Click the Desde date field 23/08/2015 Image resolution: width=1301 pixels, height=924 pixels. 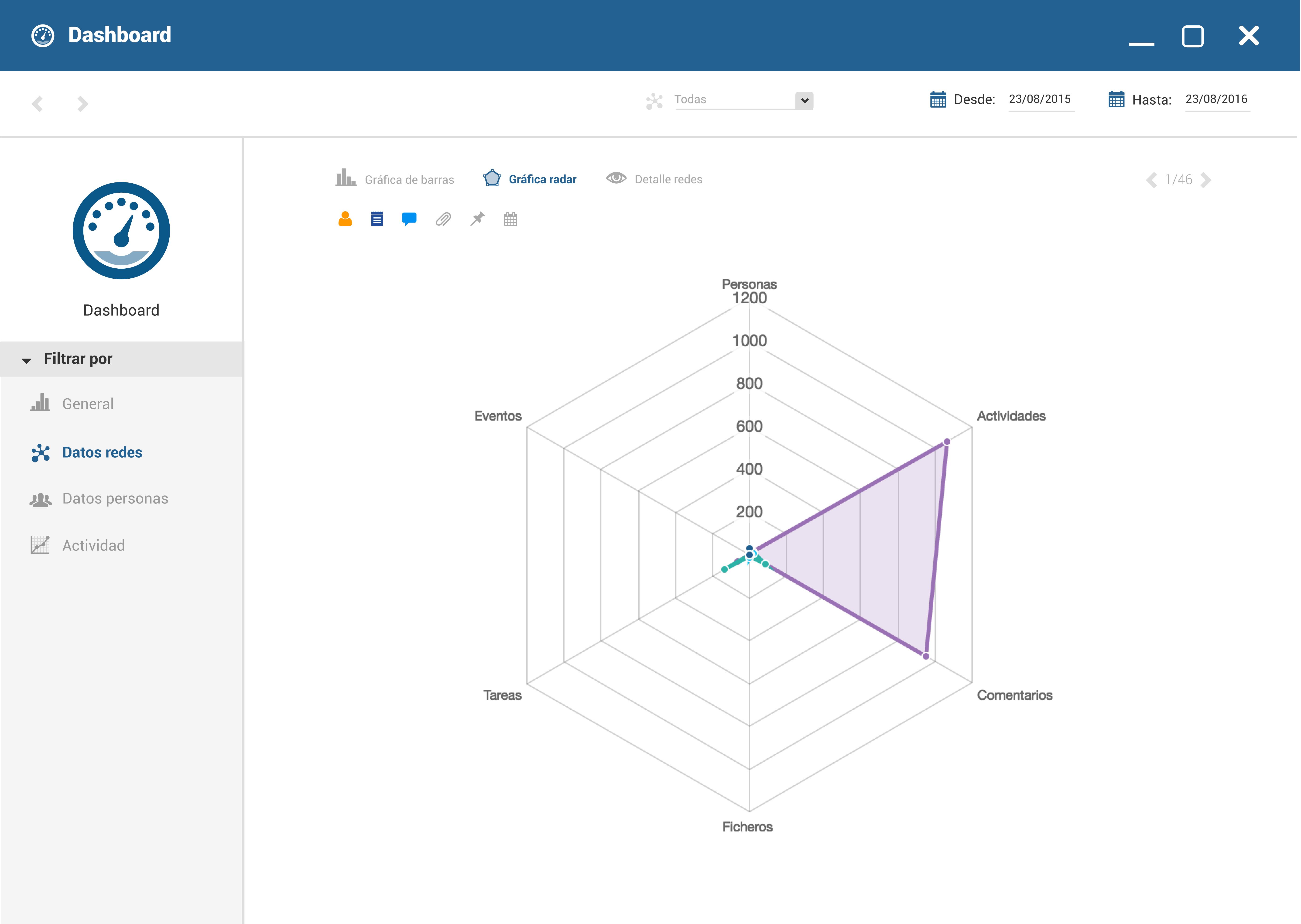[x=1041, y=100]
